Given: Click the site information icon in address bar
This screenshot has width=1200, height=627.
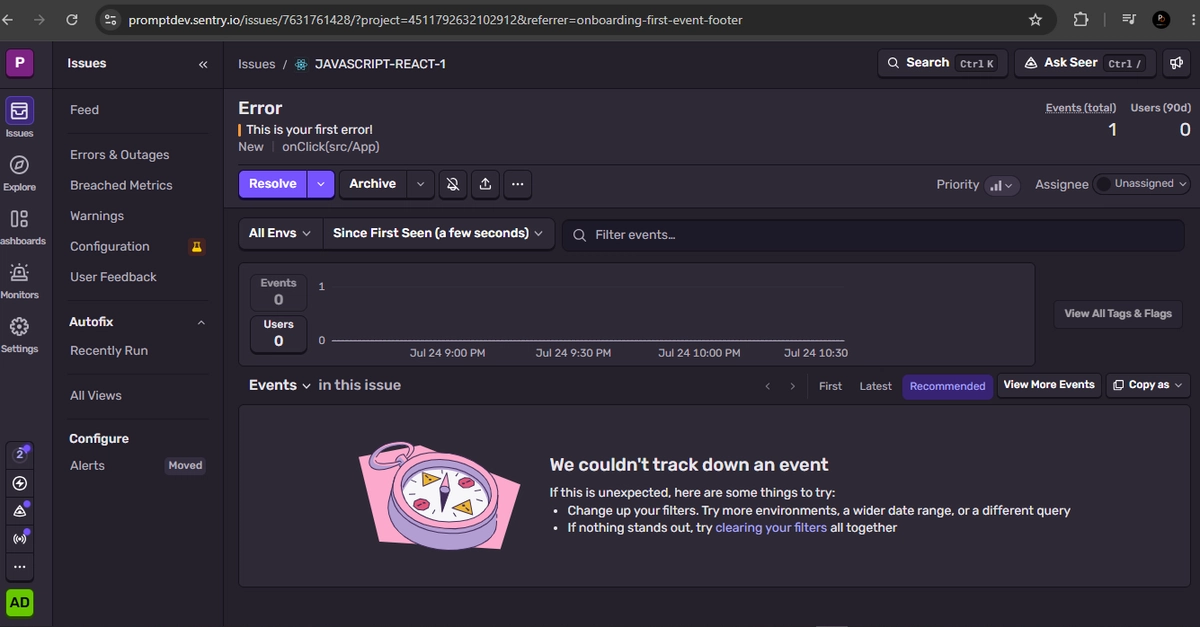Looking at the screenshot, I should point(112,19).
